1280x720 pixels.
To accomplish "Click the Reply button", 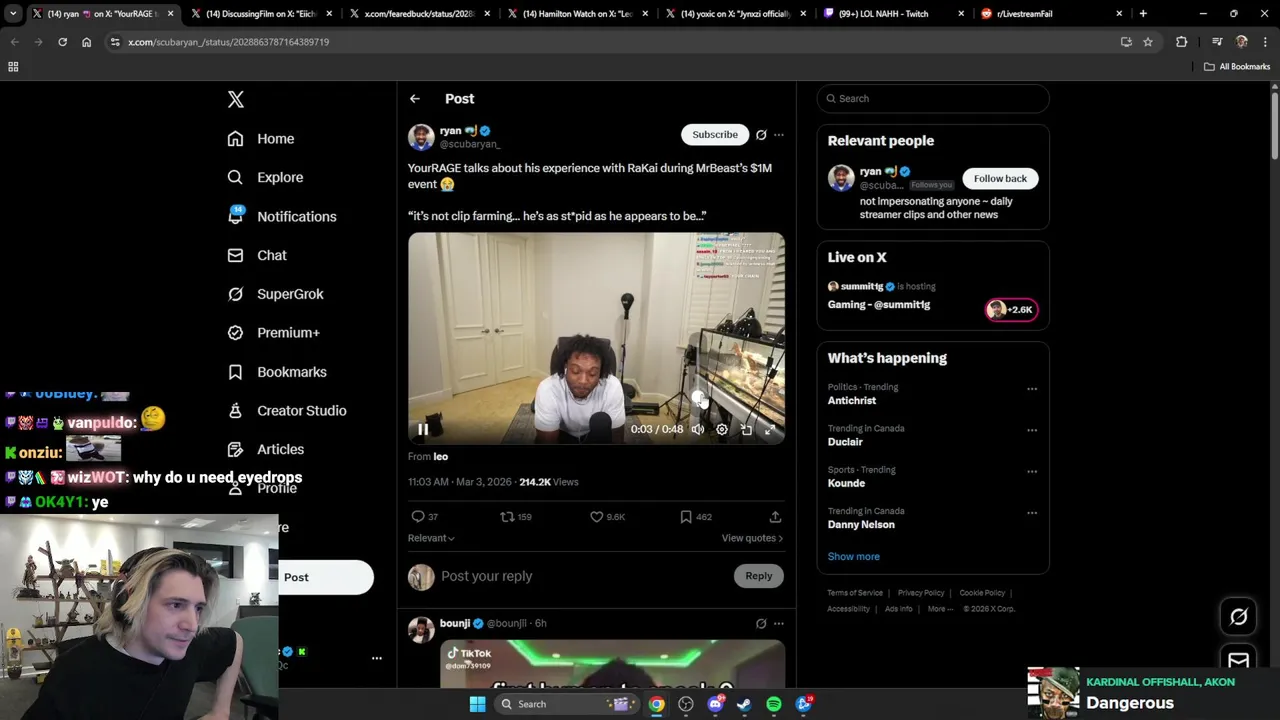I will (759, 576).
